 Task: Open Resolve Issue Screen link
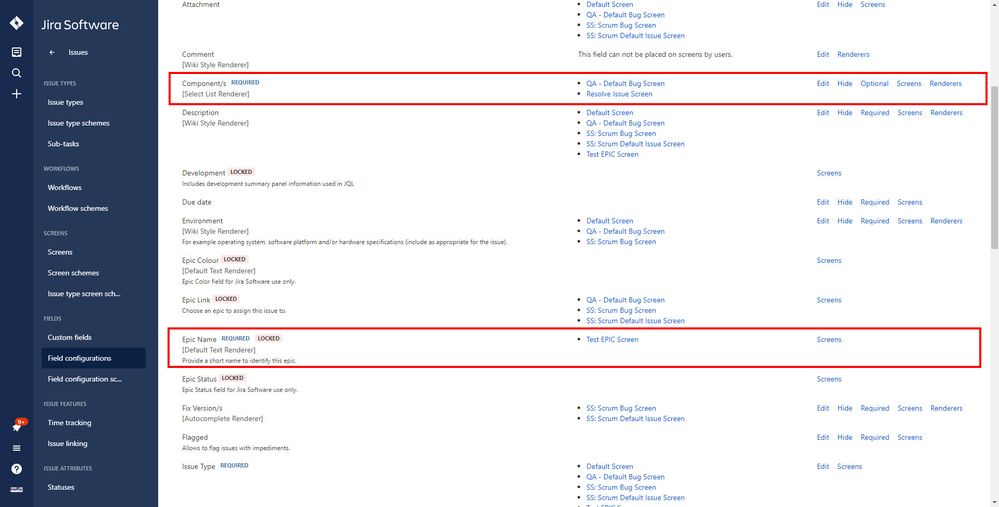click(619, 94)
